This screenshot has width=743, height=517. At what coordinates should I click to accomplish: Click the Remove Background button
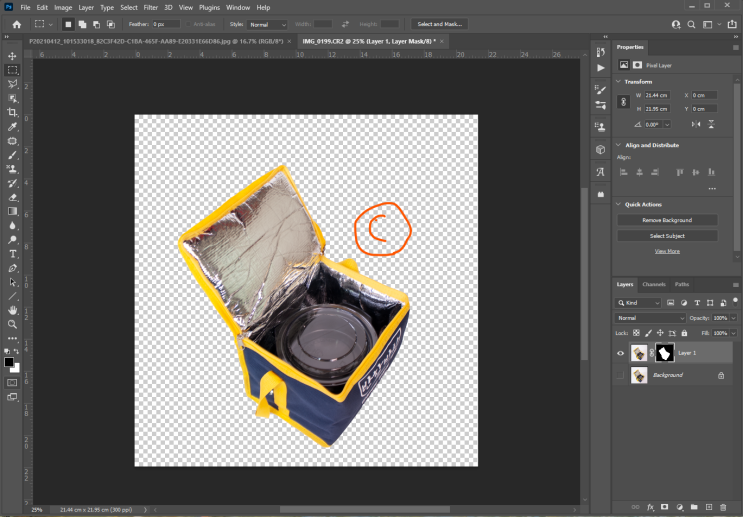(x=667, y=220)
